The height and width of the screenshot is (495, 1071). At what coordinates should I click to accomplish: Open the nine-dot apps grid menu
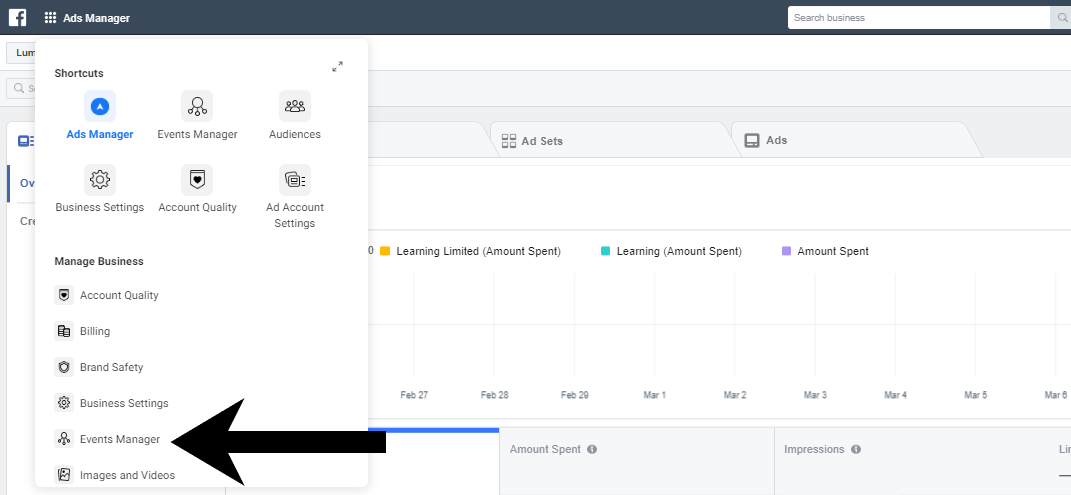51,18
